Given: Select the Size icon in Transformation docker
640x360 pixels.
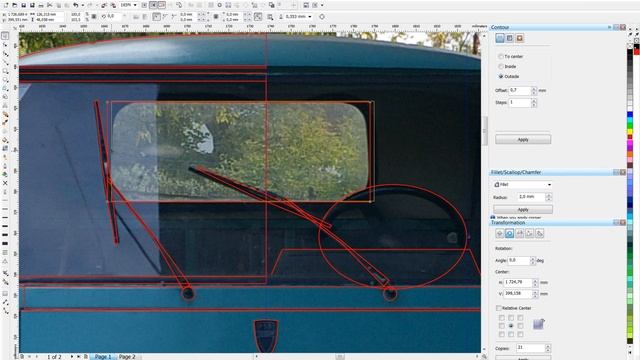Looking at the screenshot, I should pos(529,233).
